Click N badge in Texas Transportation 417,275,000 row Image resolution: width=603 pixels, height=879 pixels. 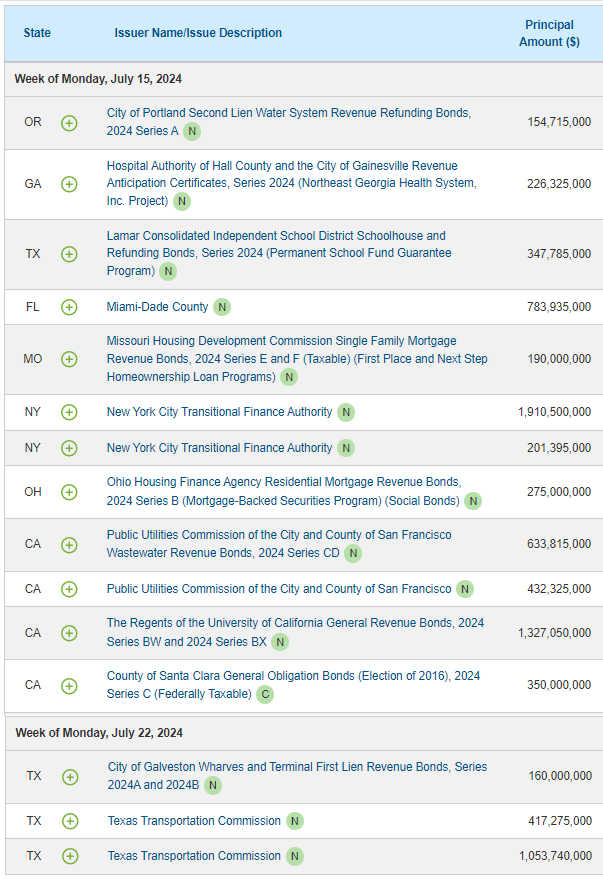click(295, 821)
